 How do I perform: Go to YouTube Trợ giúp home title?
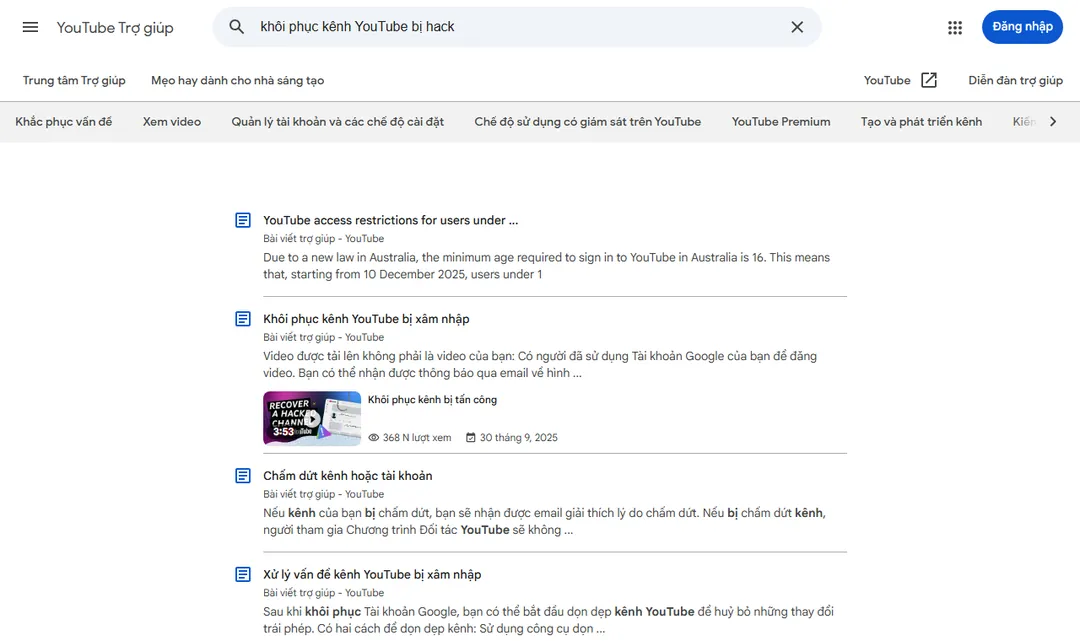coord(115,28)
